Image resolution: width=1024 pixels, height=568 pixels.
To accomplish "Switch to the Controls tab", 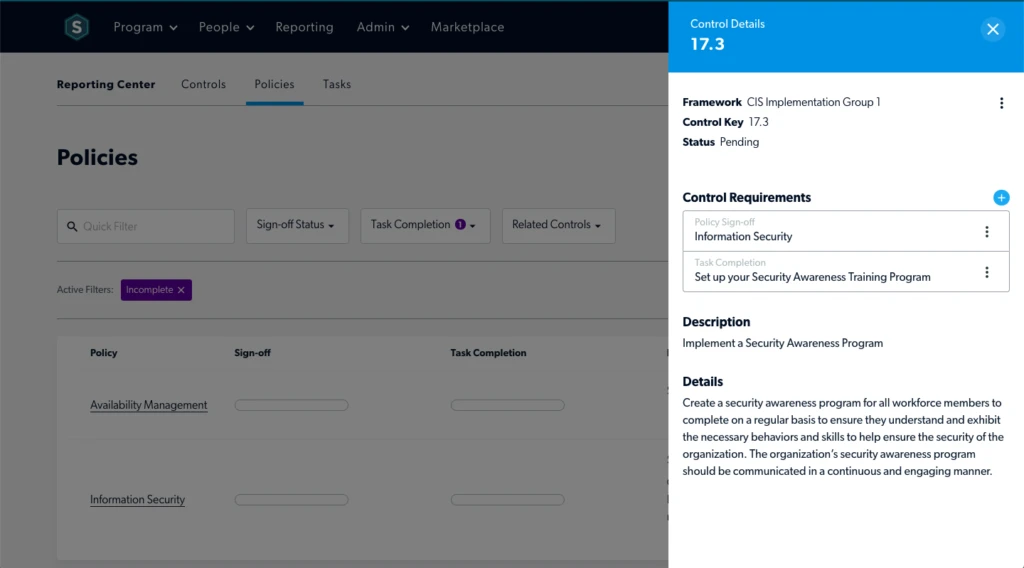I will pyautogui.click(x=203, y=85).
